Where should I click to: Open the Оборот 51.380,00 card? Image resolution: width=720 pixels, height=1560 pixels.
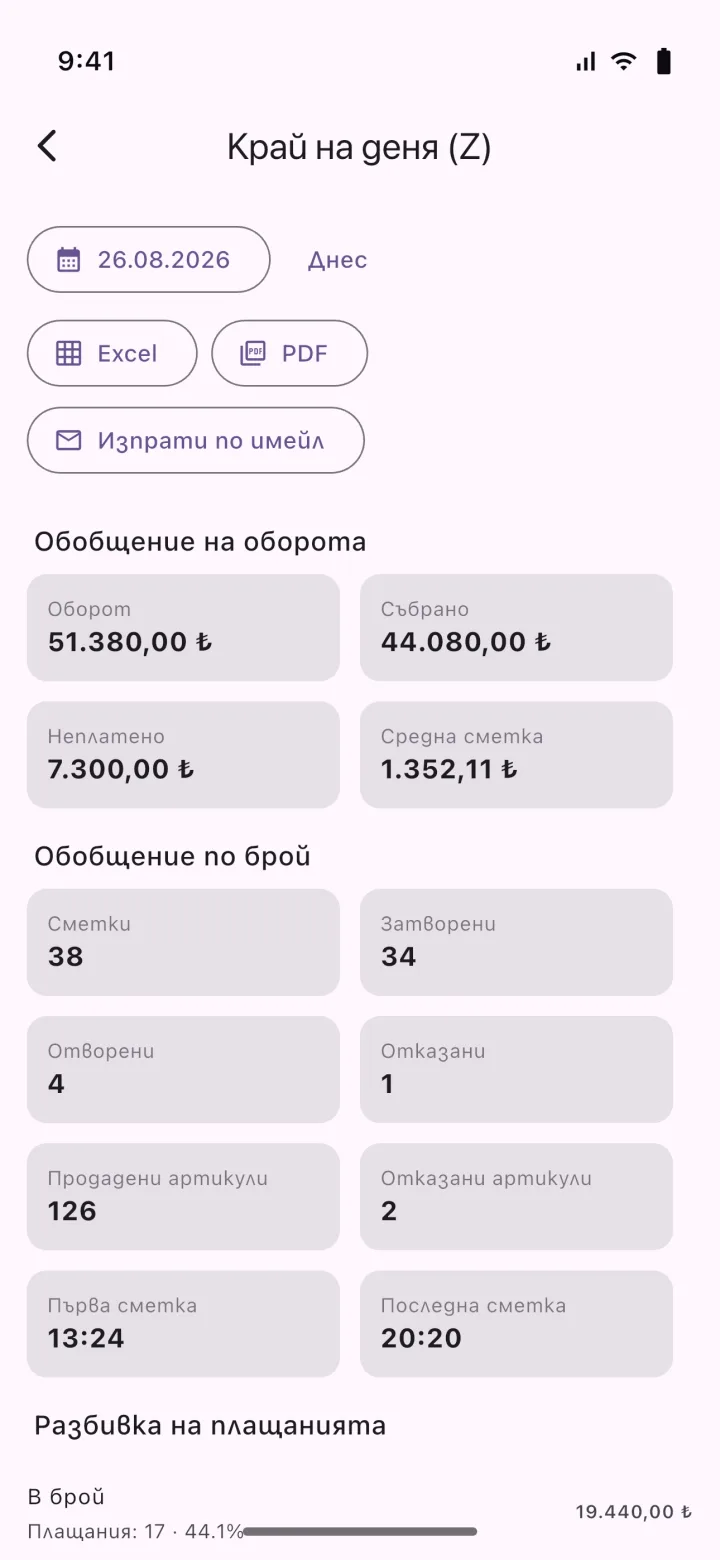click(x=183, y=628)
